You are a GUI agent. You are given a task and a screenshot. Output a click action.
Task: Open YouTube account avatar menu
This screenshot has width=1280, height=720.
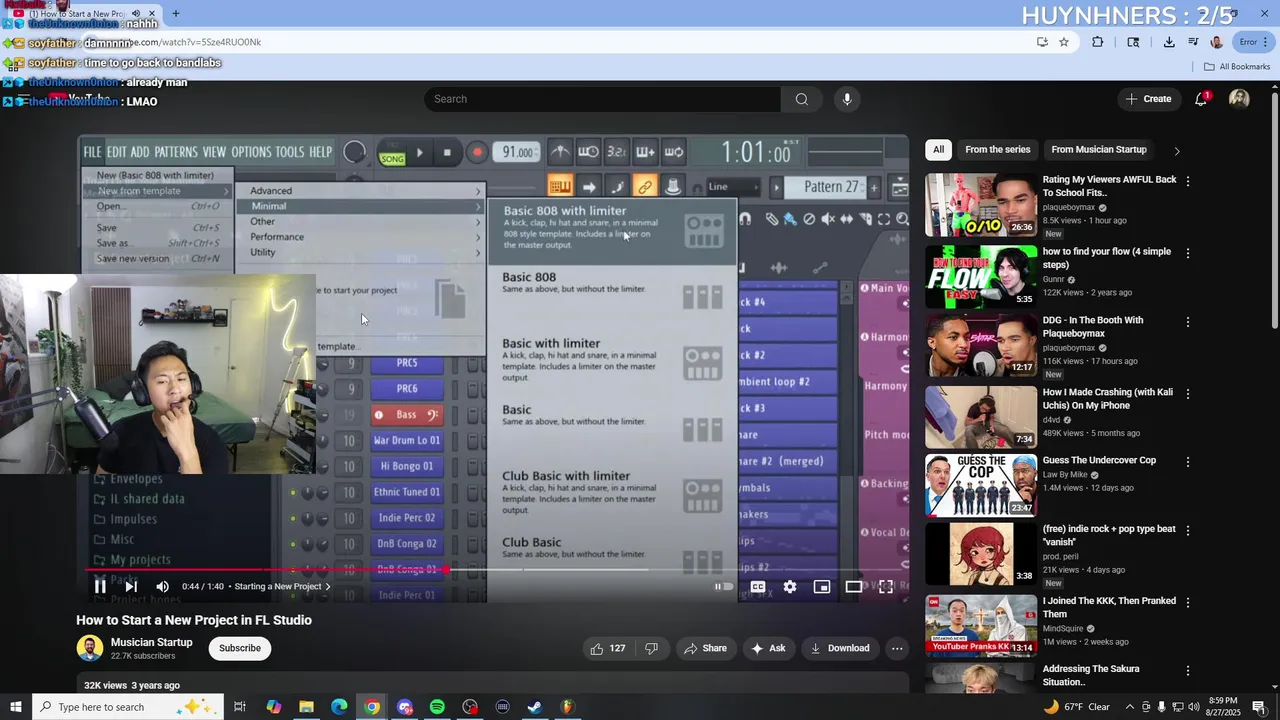[1239, 99]
